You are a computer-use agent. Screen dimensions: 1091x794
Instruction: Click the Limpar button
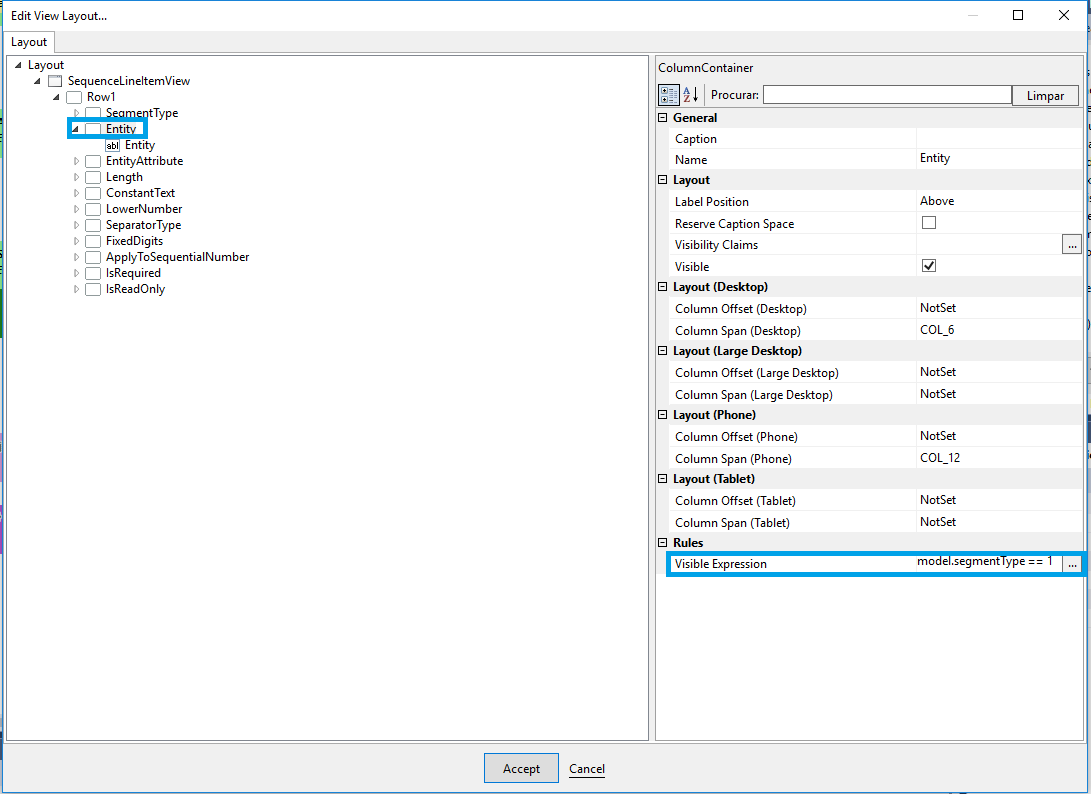pos(1045,95)
